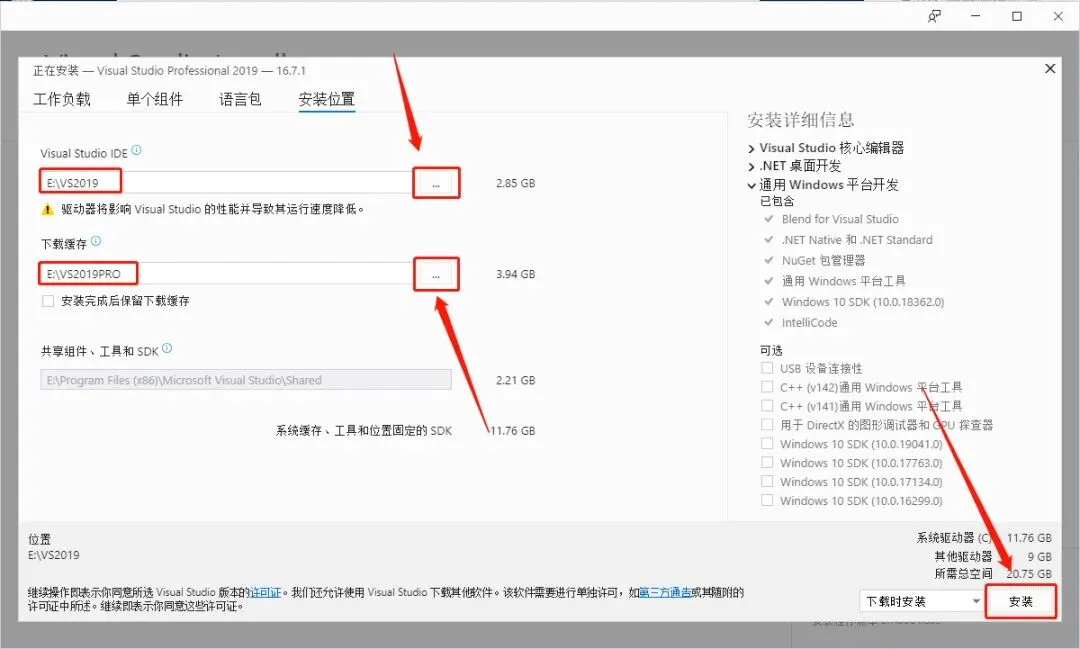Check C++ (v141) 通用 Windows 平台工具

coord(767,406)
